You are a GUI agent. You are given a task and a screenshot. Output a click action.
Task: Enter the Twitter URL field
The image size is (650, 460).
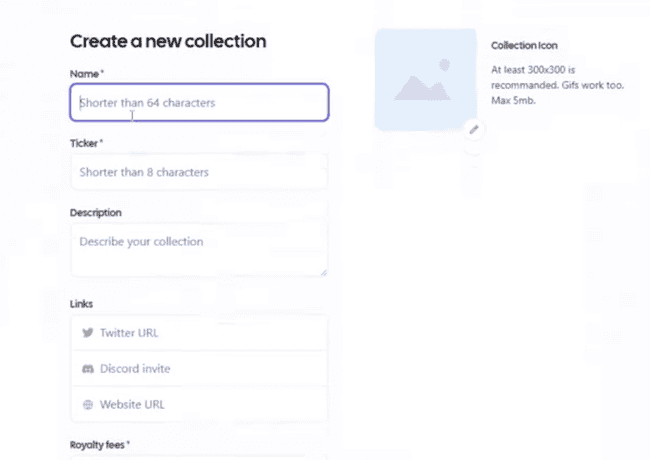point(210,333)
